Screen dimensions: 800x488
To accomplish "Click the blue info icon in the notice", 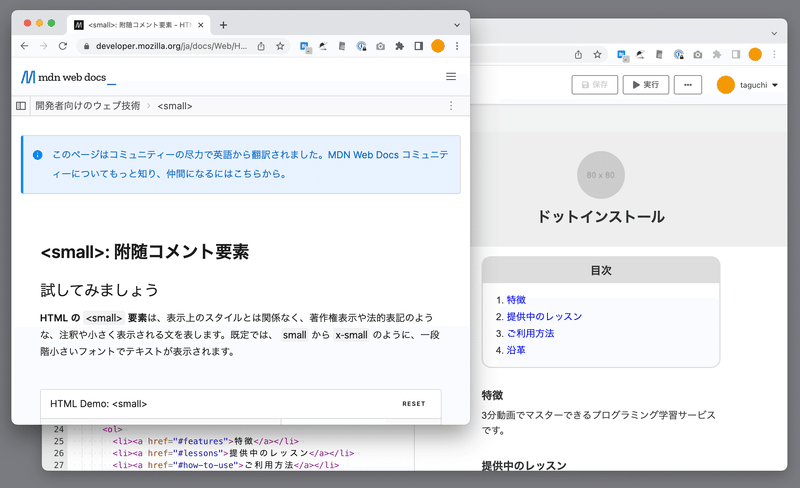I will coord(38,155).
